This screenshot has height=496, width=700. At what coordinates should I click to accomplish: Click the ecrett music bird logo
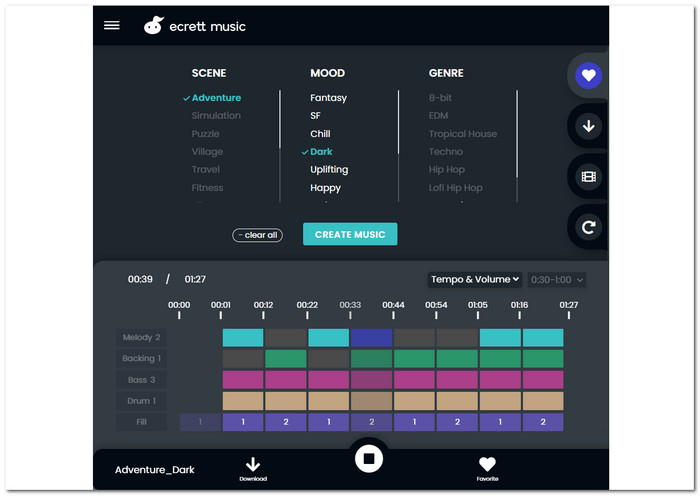click(154, 26)
